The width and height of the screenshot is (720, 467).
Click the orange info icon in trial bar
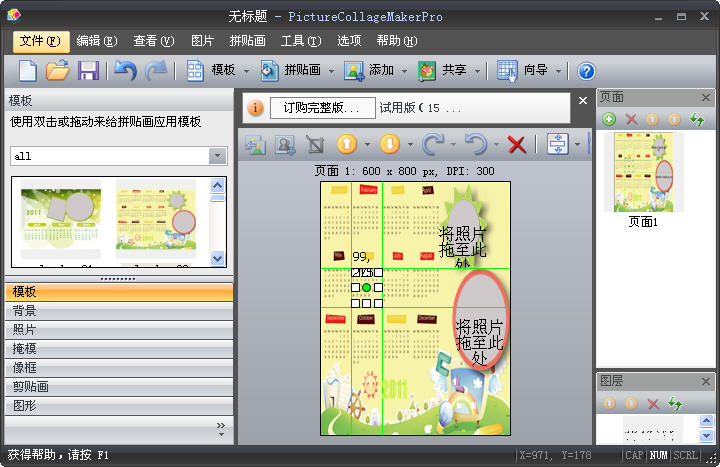[x=255, y=108]
